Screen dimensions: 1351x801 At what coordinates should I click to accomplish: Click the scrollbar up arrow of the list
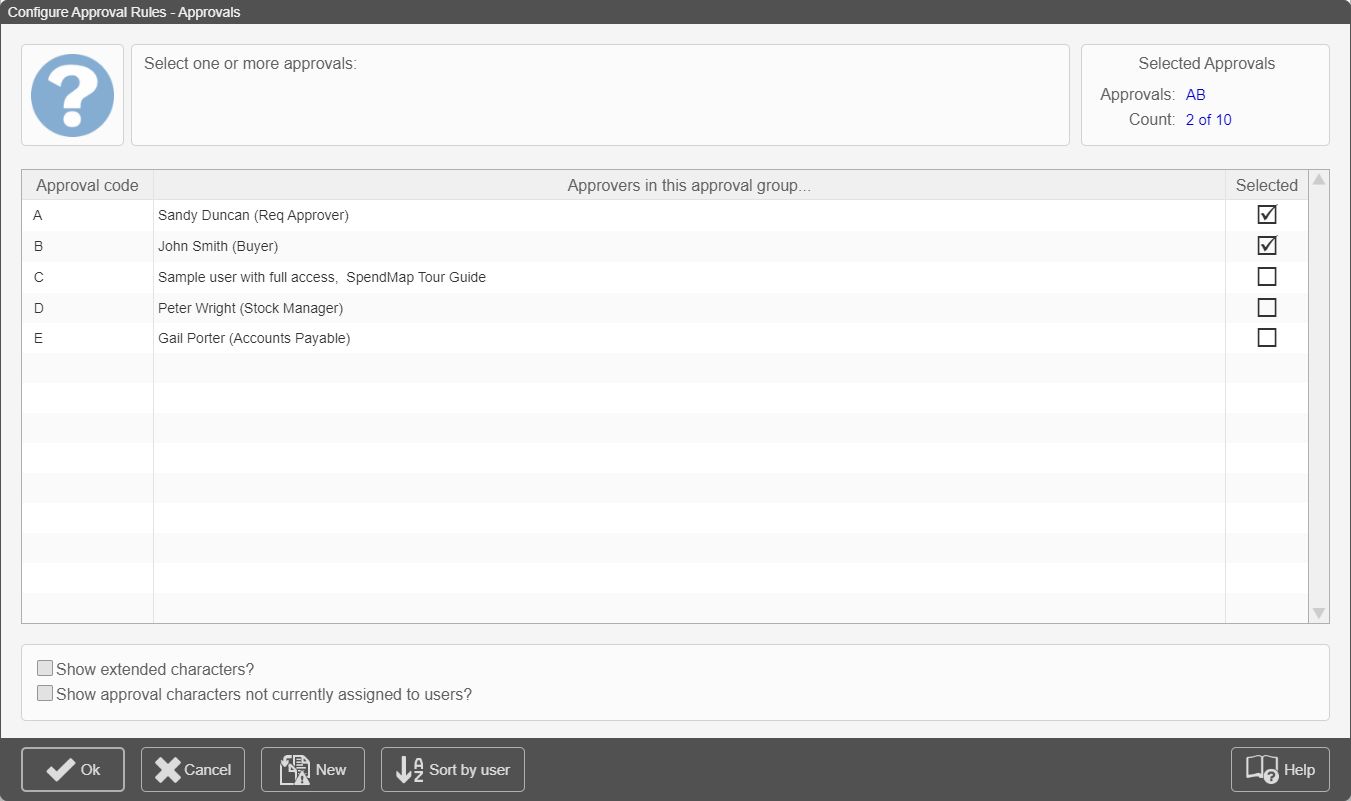pyautogui.click(x=1319, y=180)
